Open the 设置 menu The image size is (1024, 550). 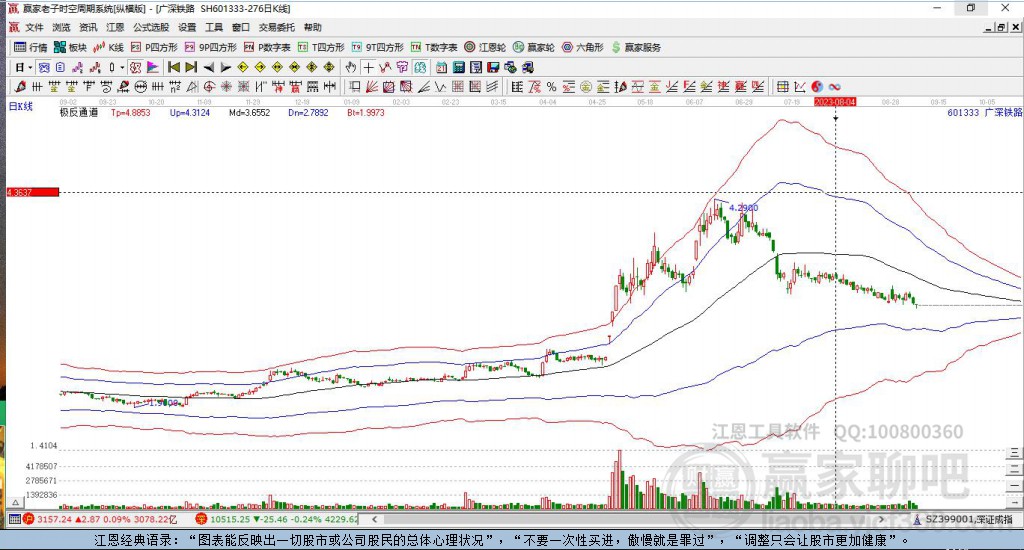click(187, 27)
